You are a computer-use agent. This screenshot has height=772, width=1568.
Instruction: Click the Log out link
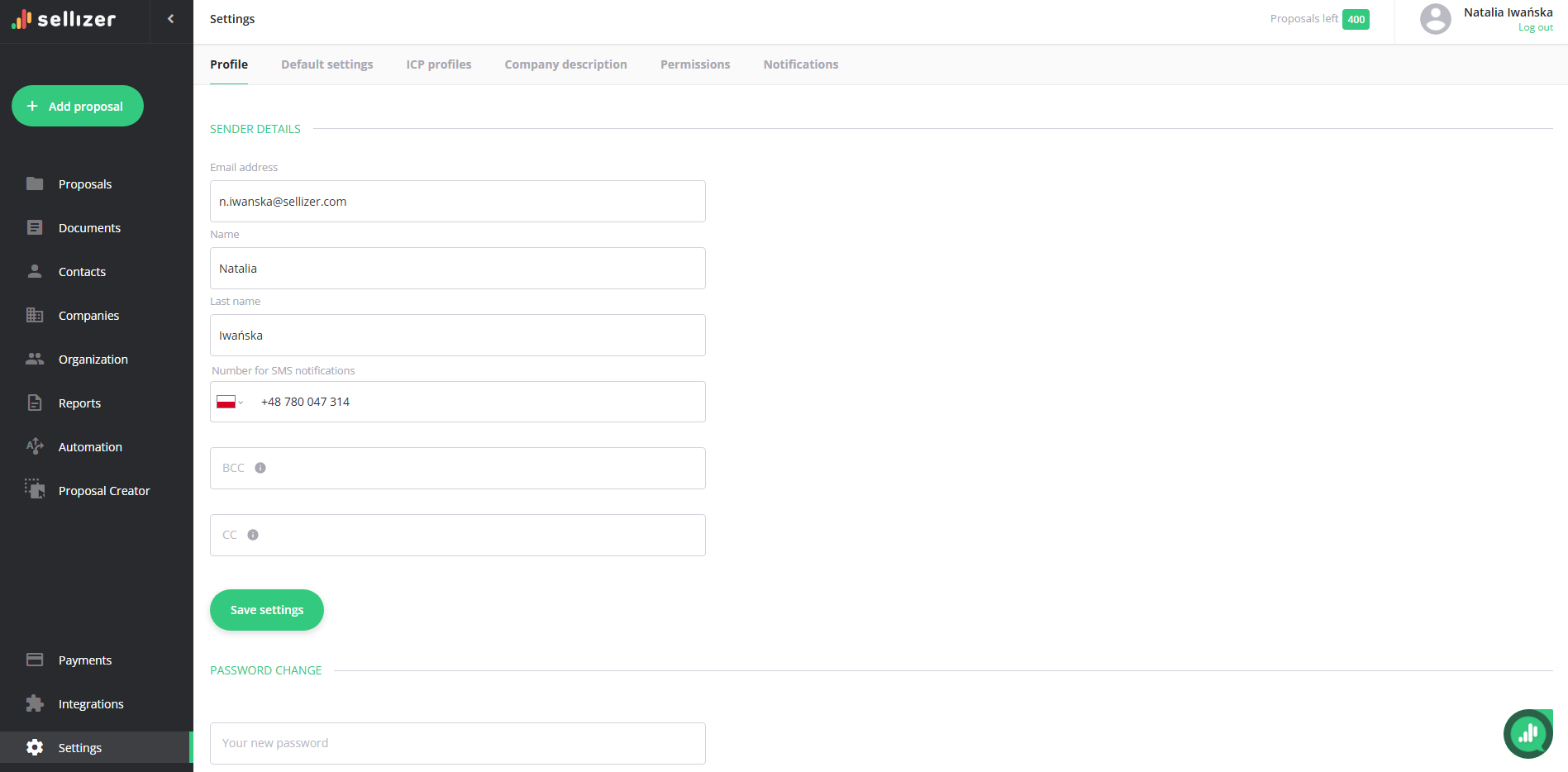click(1535, 28)
